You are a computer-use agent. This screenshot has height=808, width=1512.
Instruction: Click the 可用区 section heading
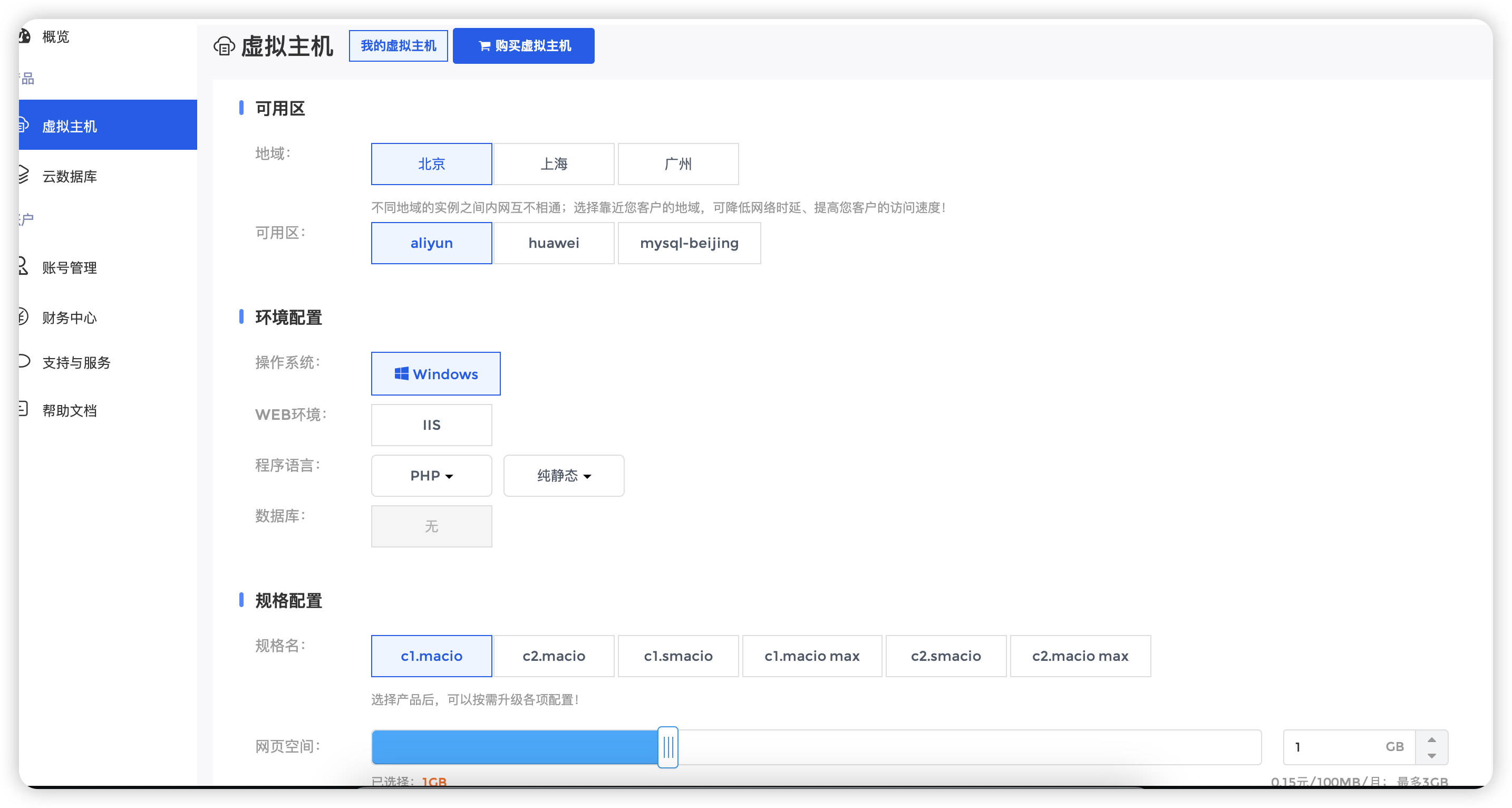(x=280, y=109)
